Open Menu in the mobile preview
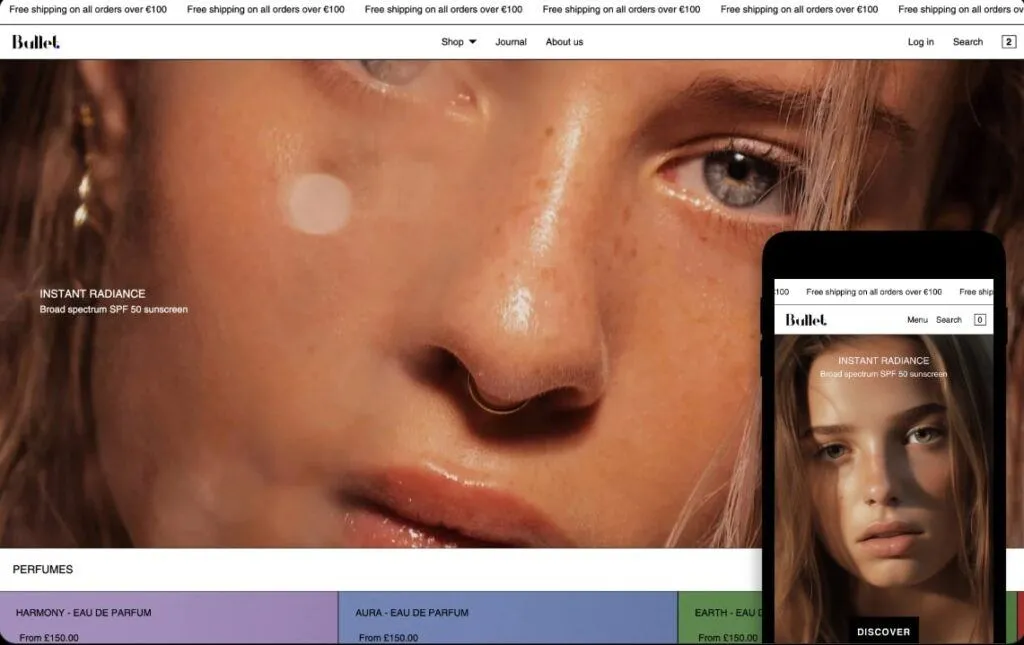This screenshot has height=645, width=1024. [917, 320]
